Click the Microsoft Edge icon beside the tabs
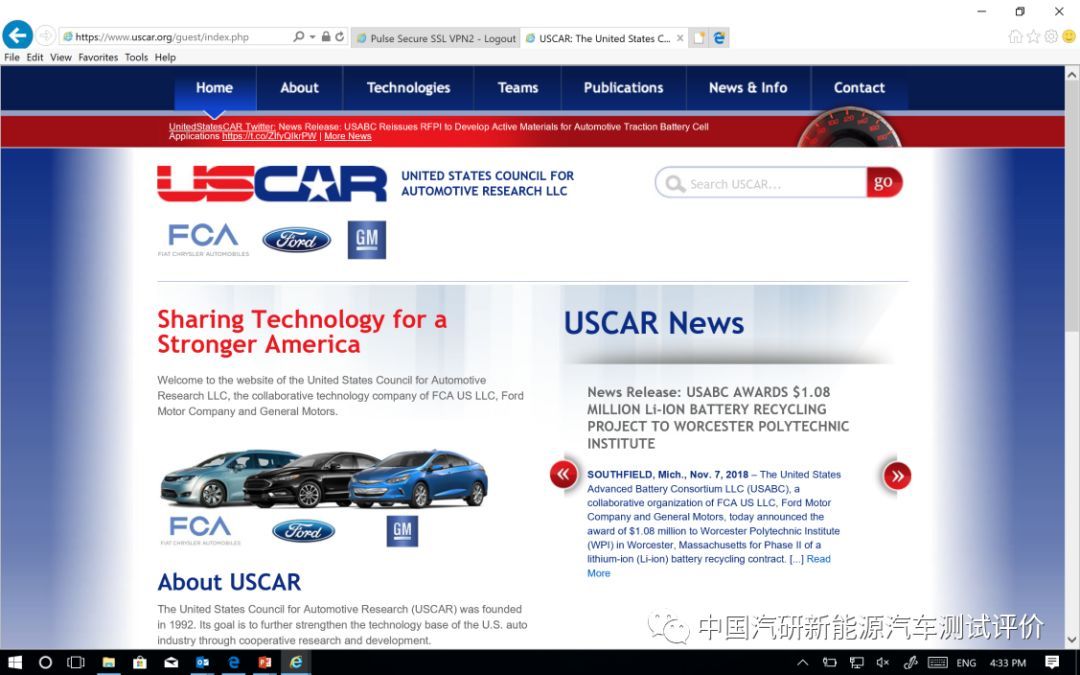Image resolution: width=1080 pixels, height=675 pixels. 719,38
